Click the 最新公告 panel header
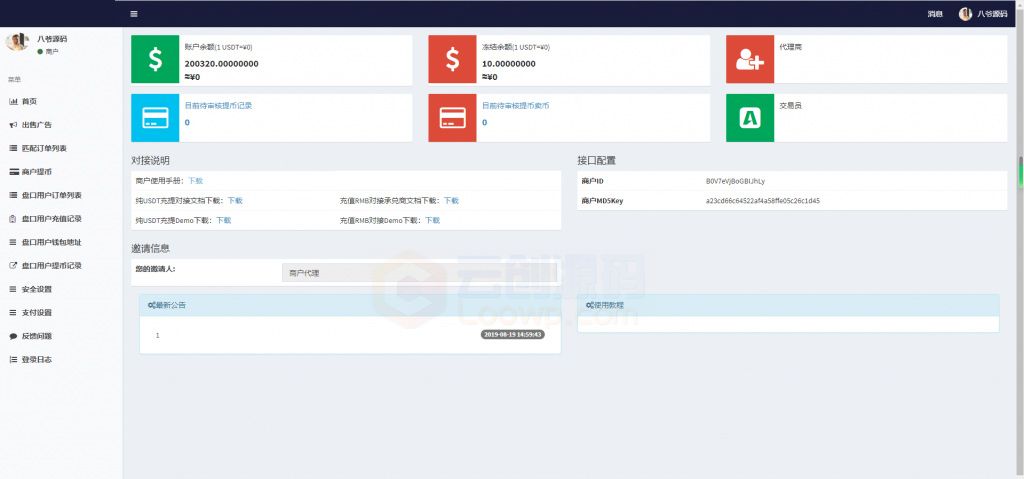Screen dimensions: 1024x479 (x=350, y=305)
